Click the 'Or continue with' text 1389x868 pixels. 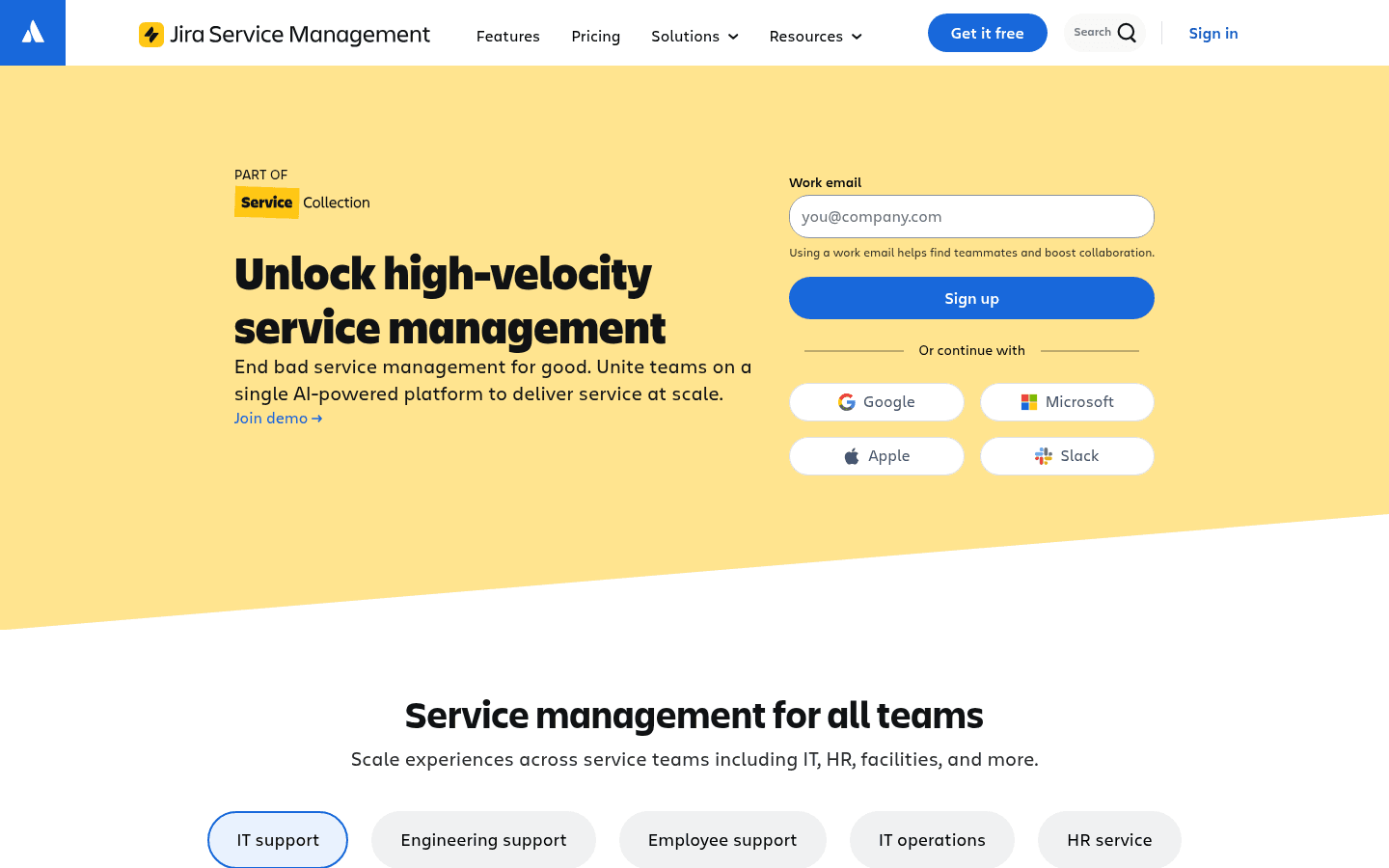click(x=971, y=350)
